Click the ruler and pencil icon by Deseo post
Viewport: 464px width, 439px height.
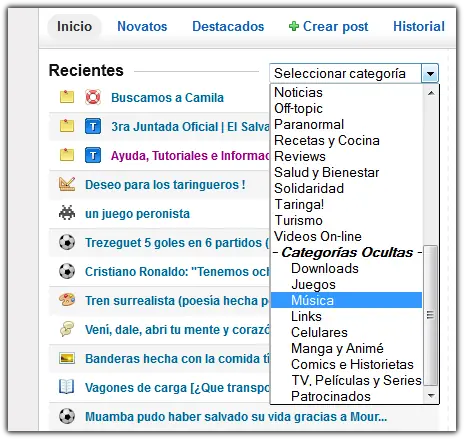(x=67, y=184)
